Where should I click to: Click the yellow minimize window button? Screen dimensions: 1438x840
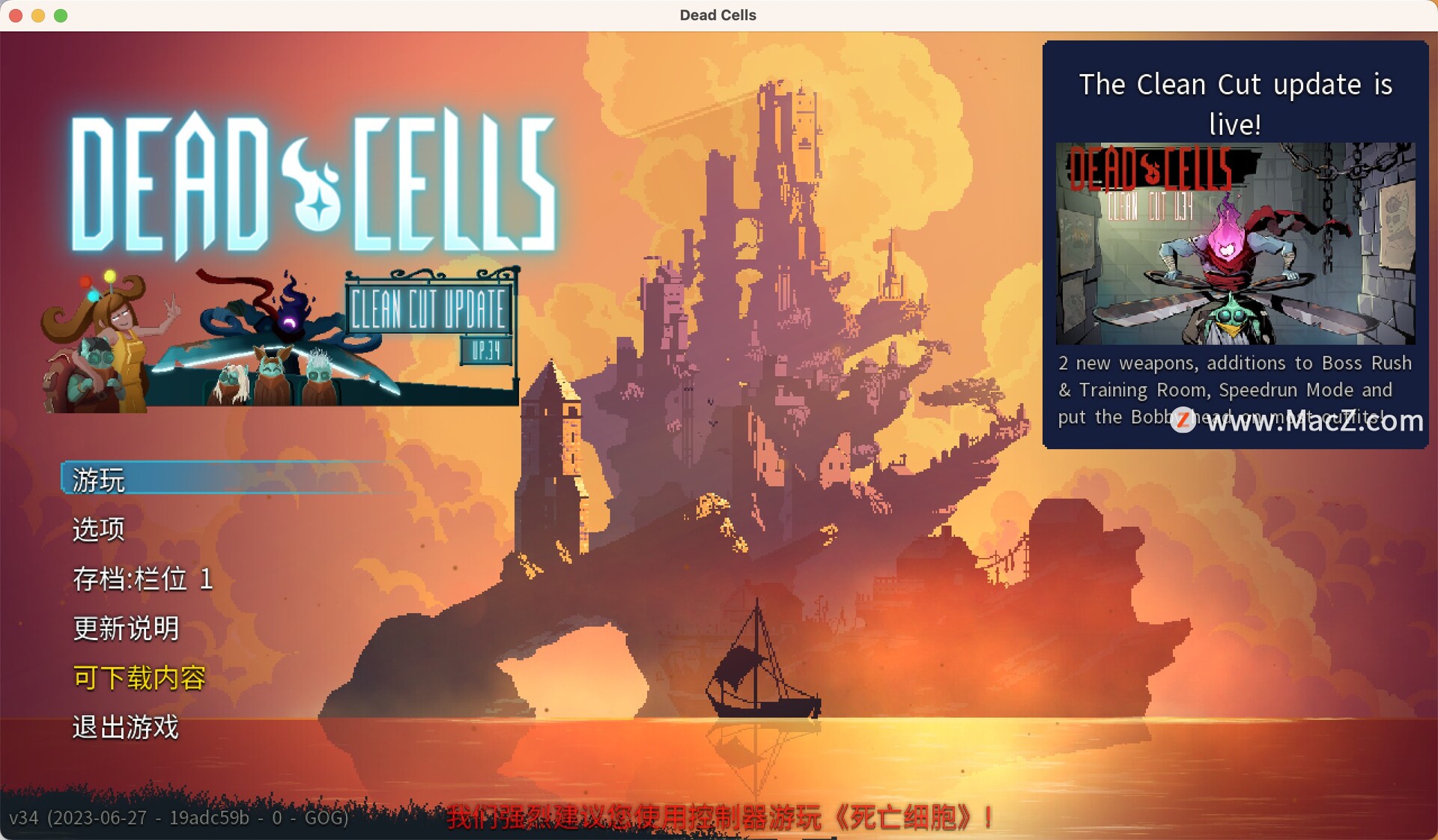(38, 15)
